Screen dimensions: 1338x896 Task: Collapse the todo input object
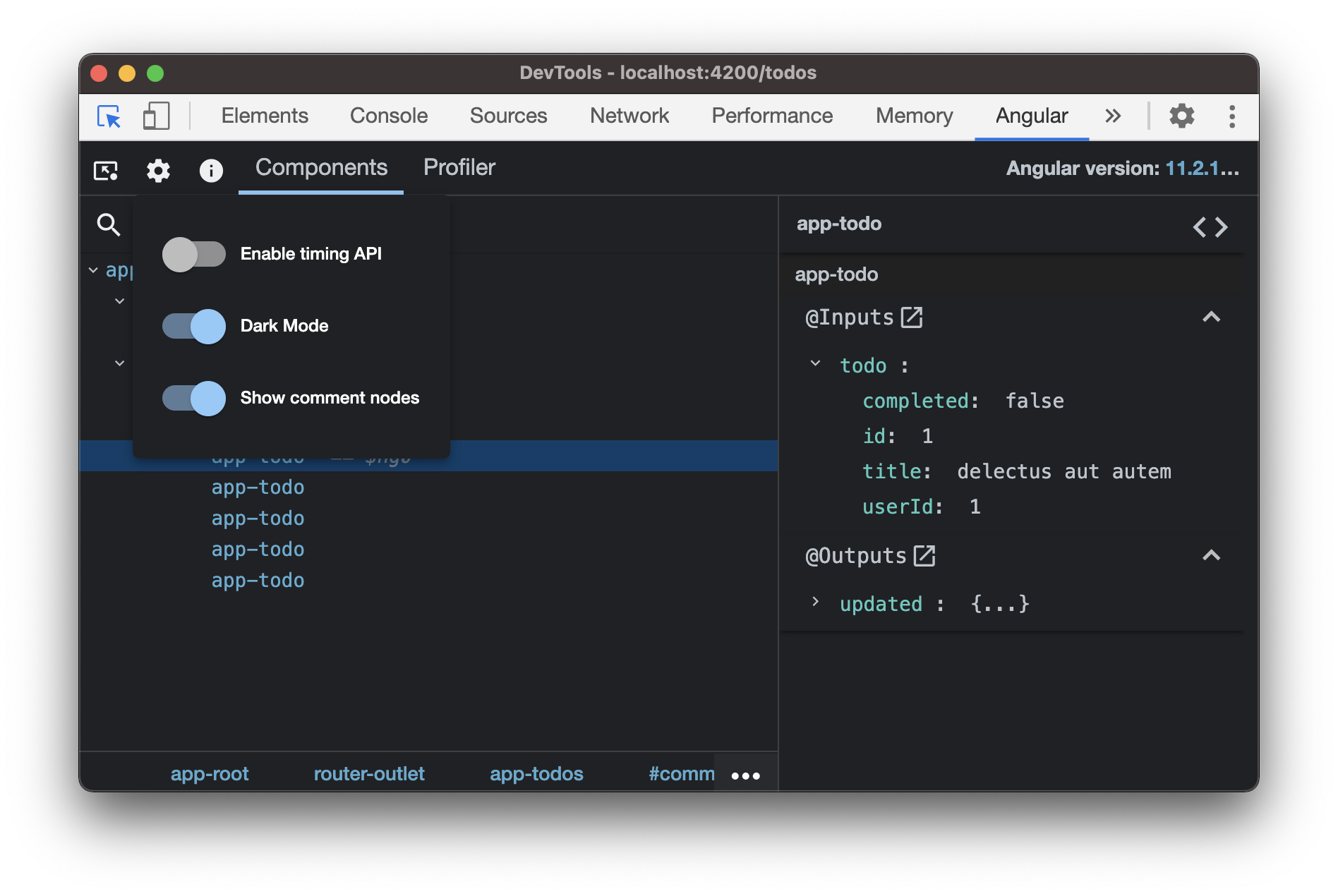pos(815,364)
